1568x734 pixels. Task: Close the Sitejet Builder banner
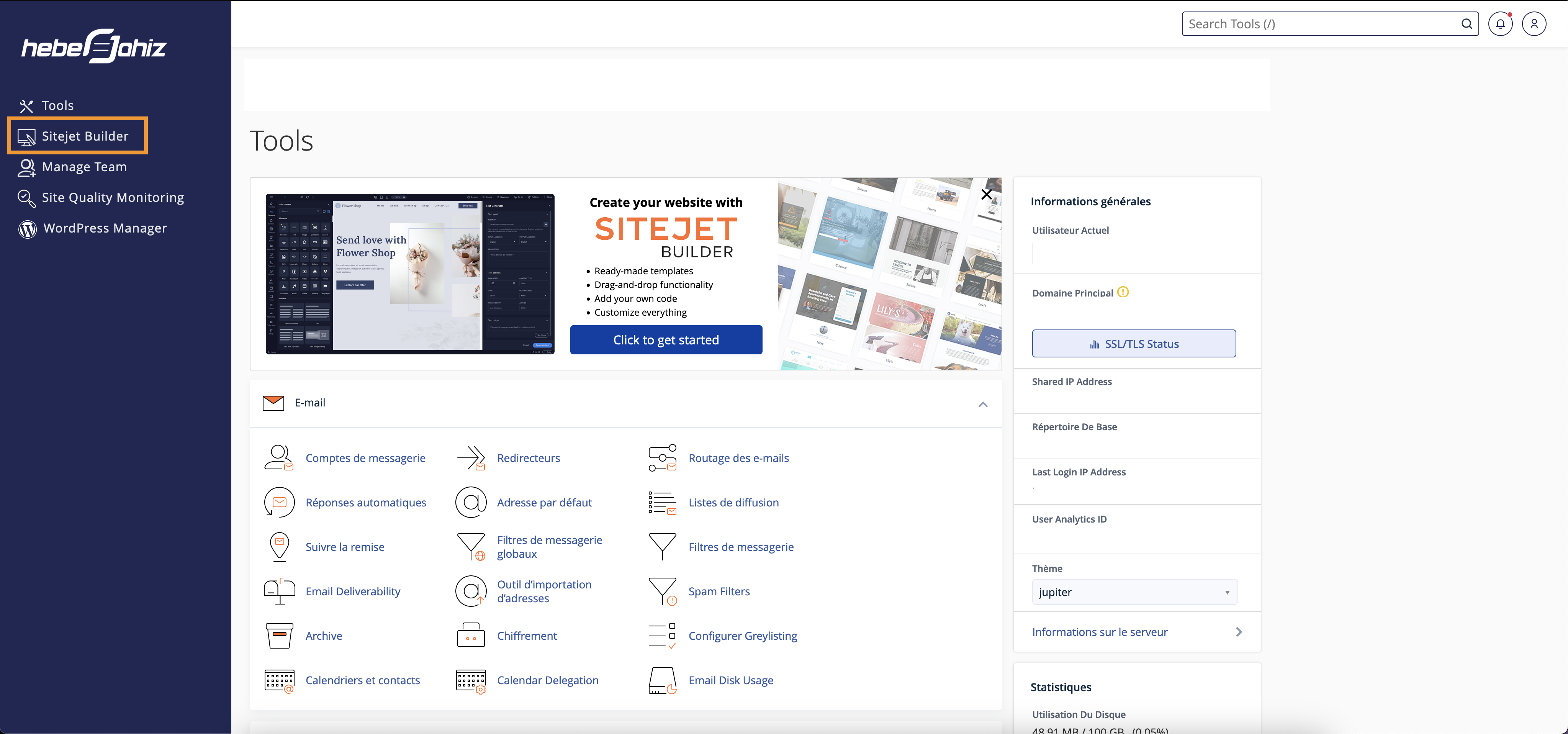coord(987,194)
